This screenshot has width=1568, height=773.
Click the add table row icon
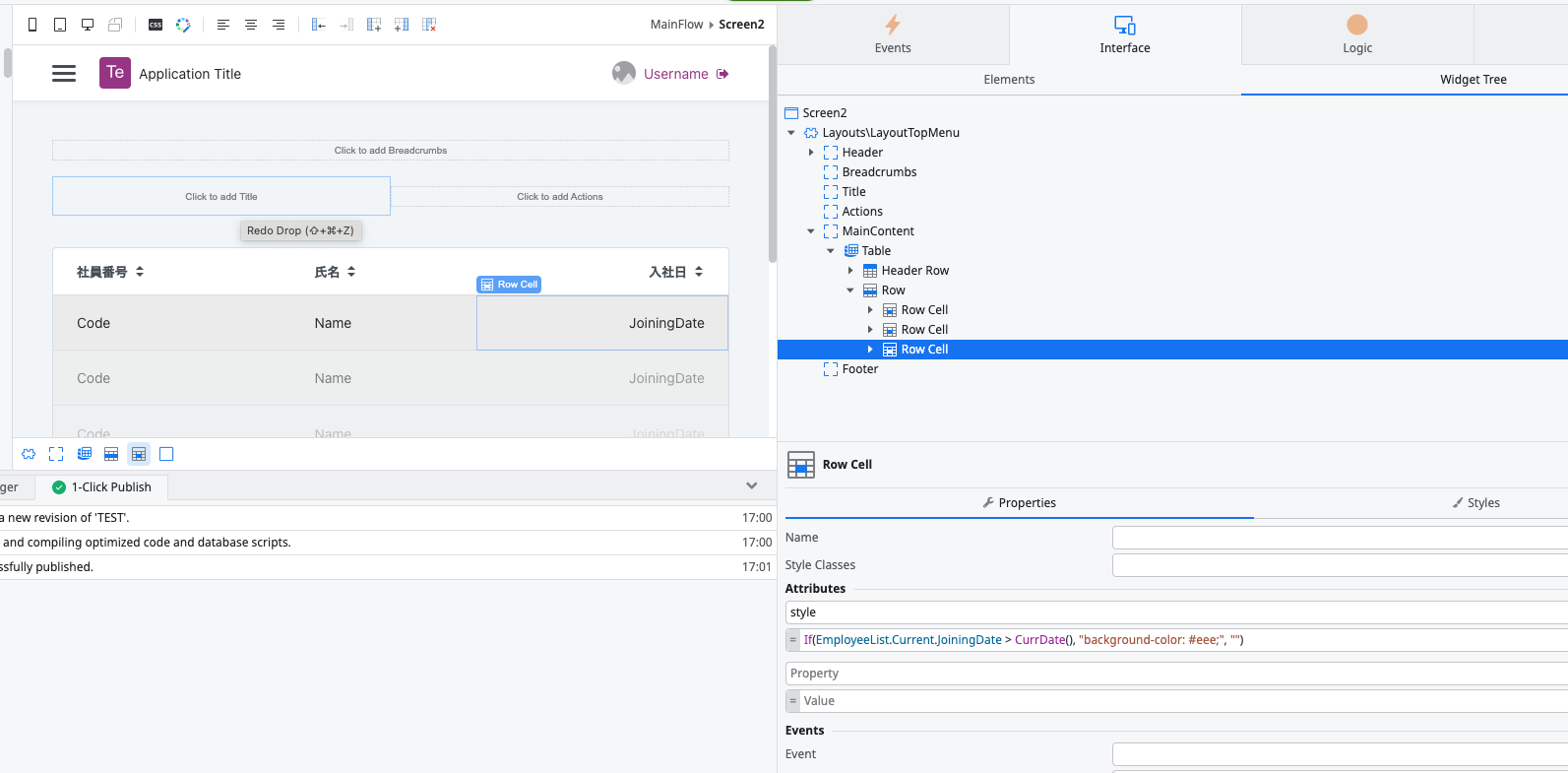[374, 25]
